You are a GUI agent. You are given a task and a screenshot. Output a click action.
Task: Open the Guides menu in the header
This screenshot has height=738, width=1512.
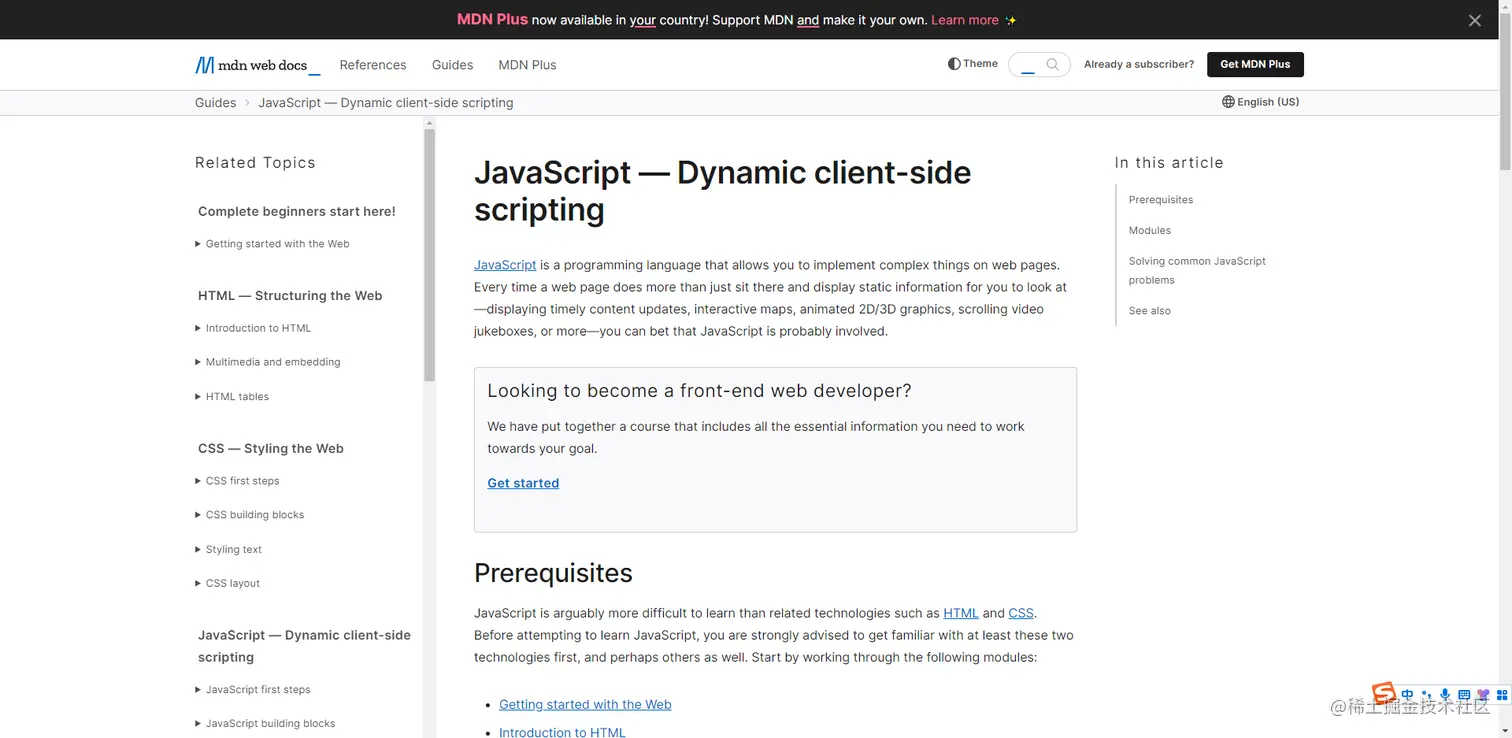point(452,65)
